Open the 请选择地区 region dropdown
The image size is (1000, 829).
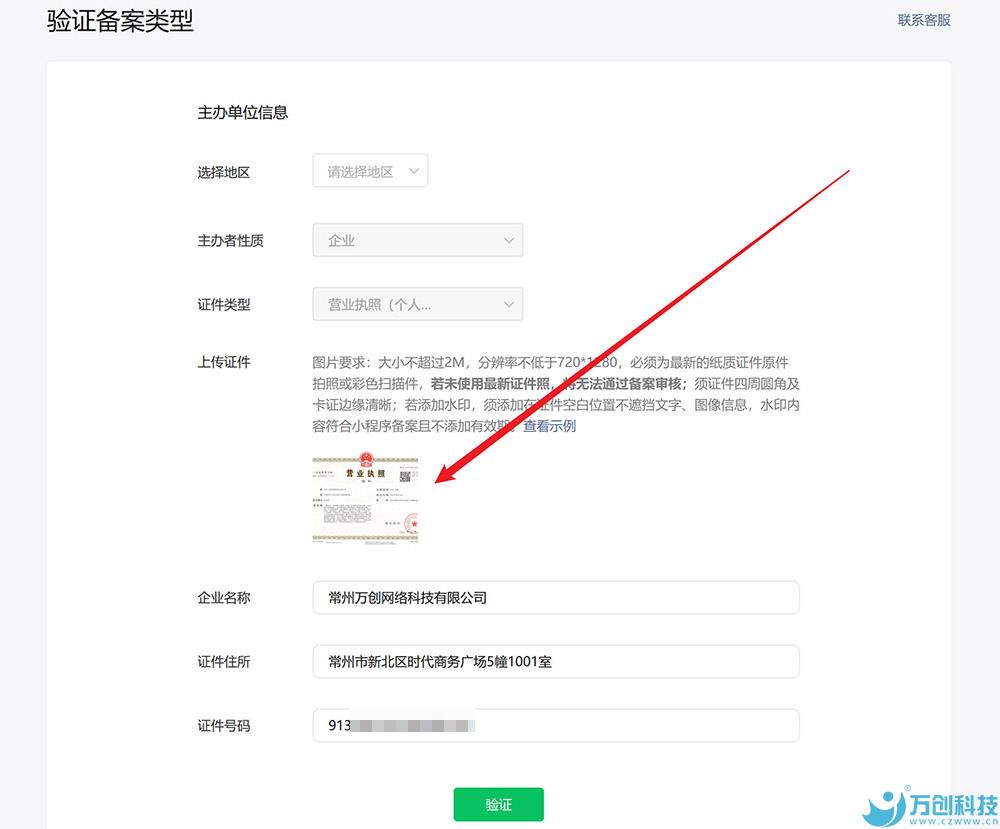361,171
